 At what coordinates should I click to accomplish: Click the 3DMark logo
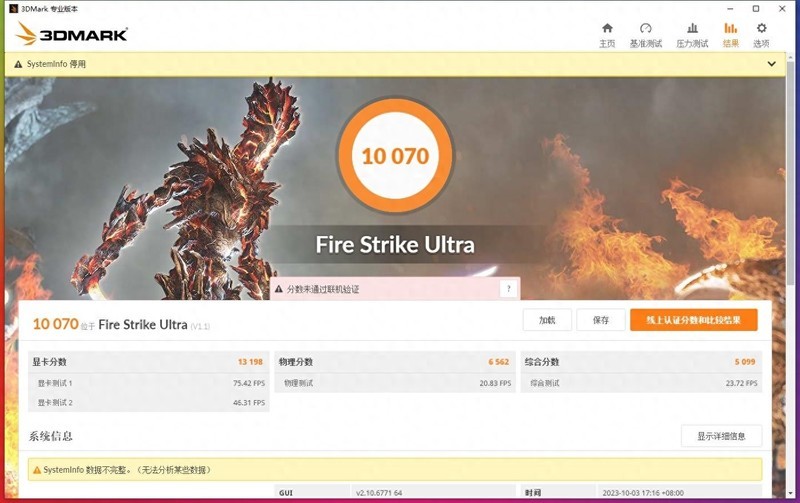pos(71,34)
